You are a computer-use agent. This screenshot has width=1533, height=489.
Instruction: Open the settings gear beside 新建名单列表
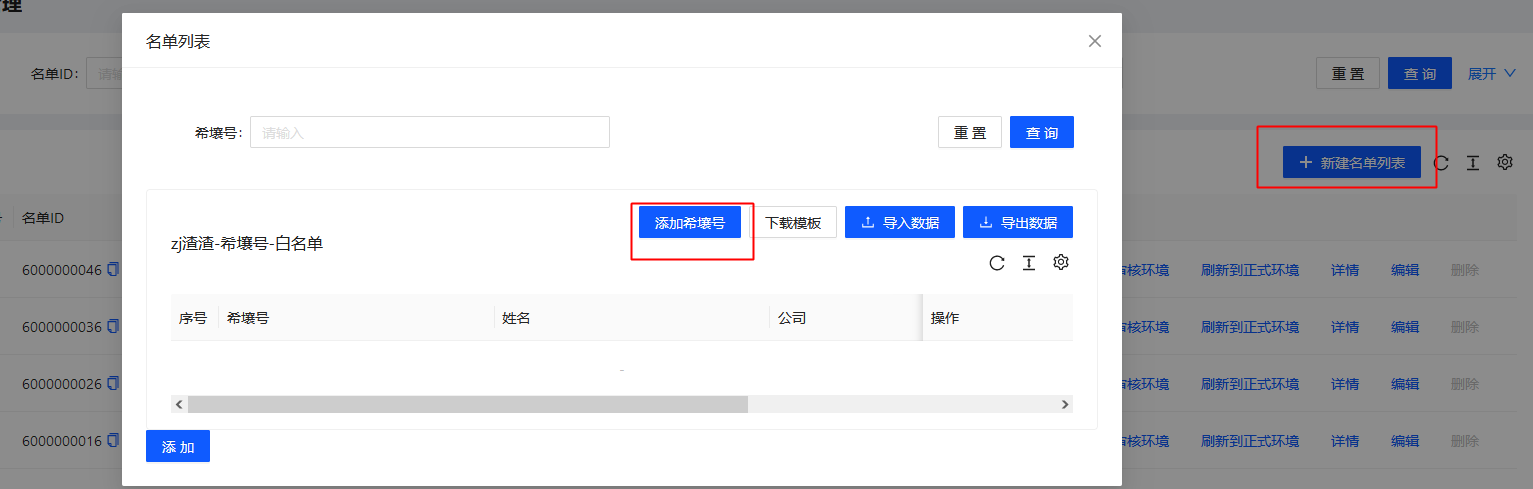[x=1504, y=162]
